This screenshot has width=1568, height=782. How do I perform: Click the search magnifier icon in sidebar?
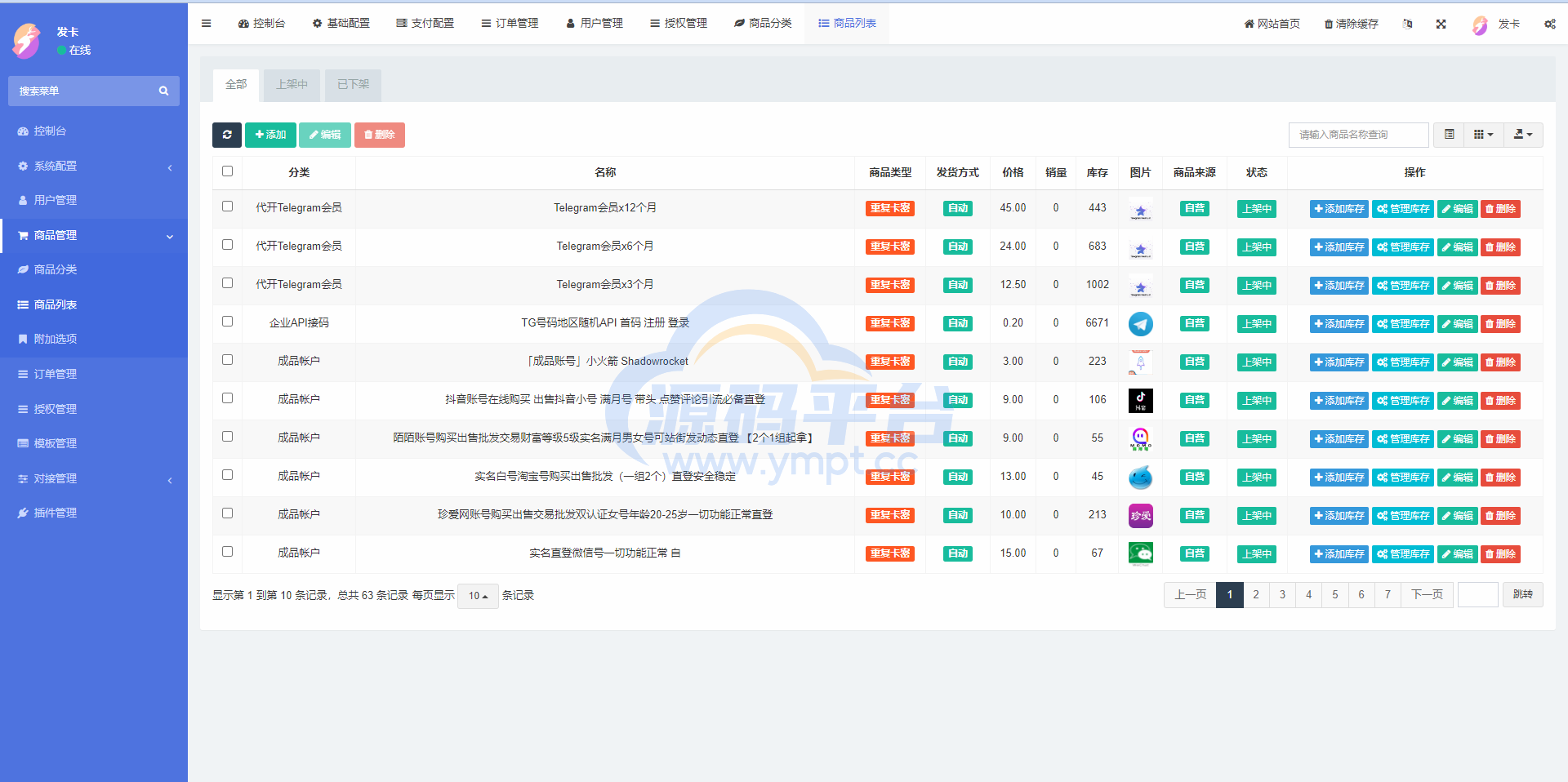(x=163, y=91)
